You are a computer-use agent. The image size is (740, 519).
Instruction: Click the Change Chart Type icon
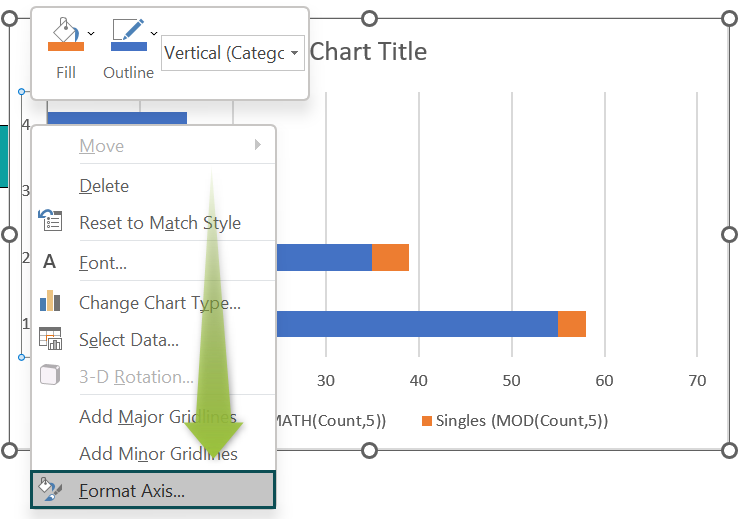point(50,301)
